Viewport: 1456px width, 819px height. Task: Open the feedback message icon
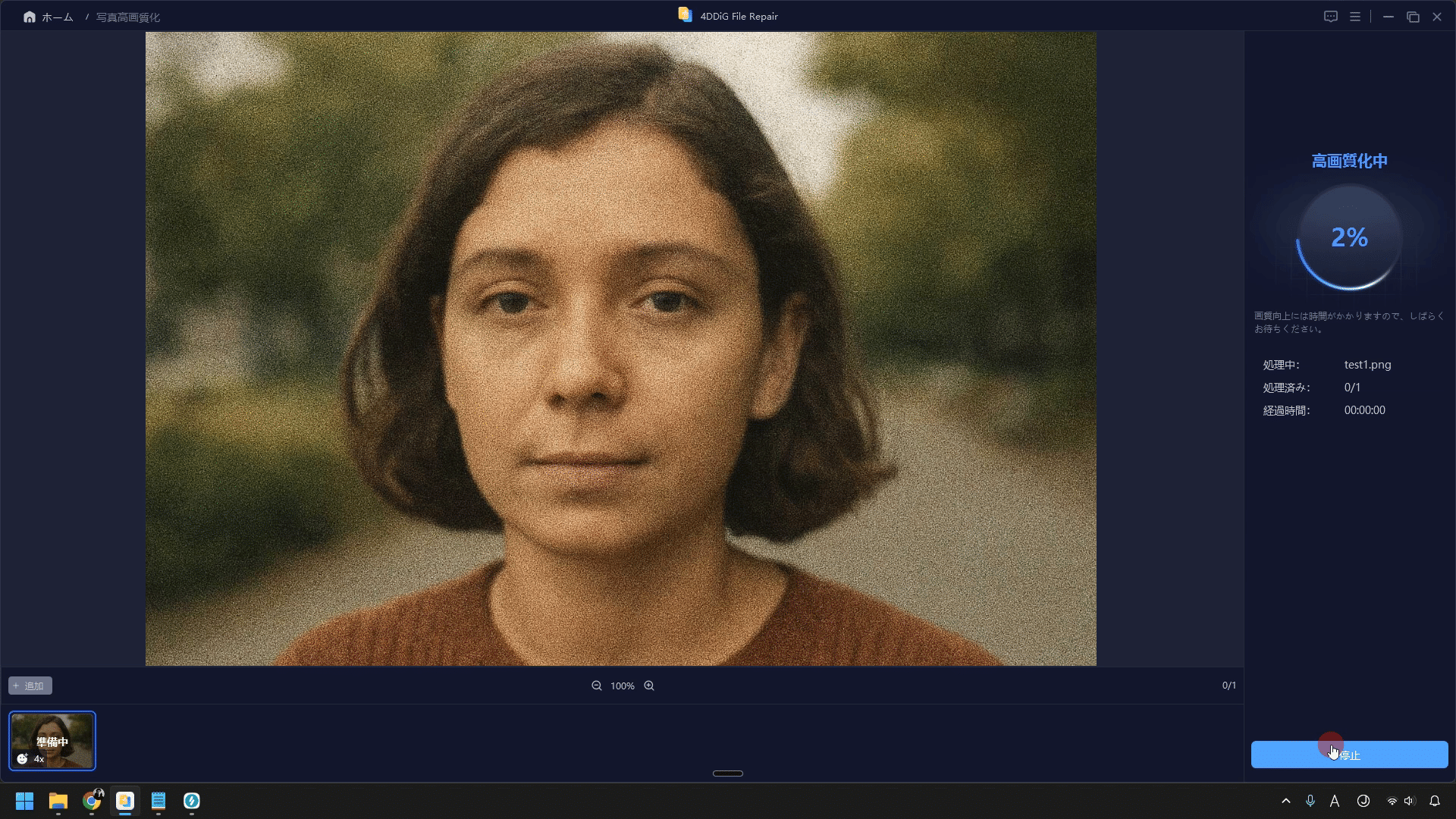click(1330, 17)
